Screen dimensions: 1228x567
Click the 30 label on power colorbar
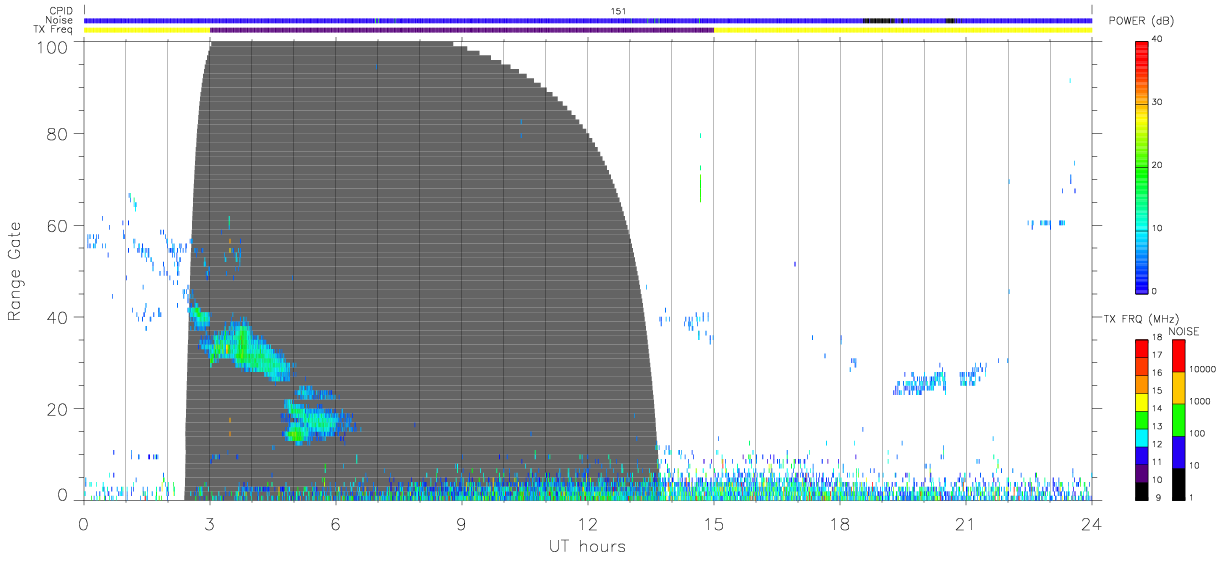(x=1158, y=102)
